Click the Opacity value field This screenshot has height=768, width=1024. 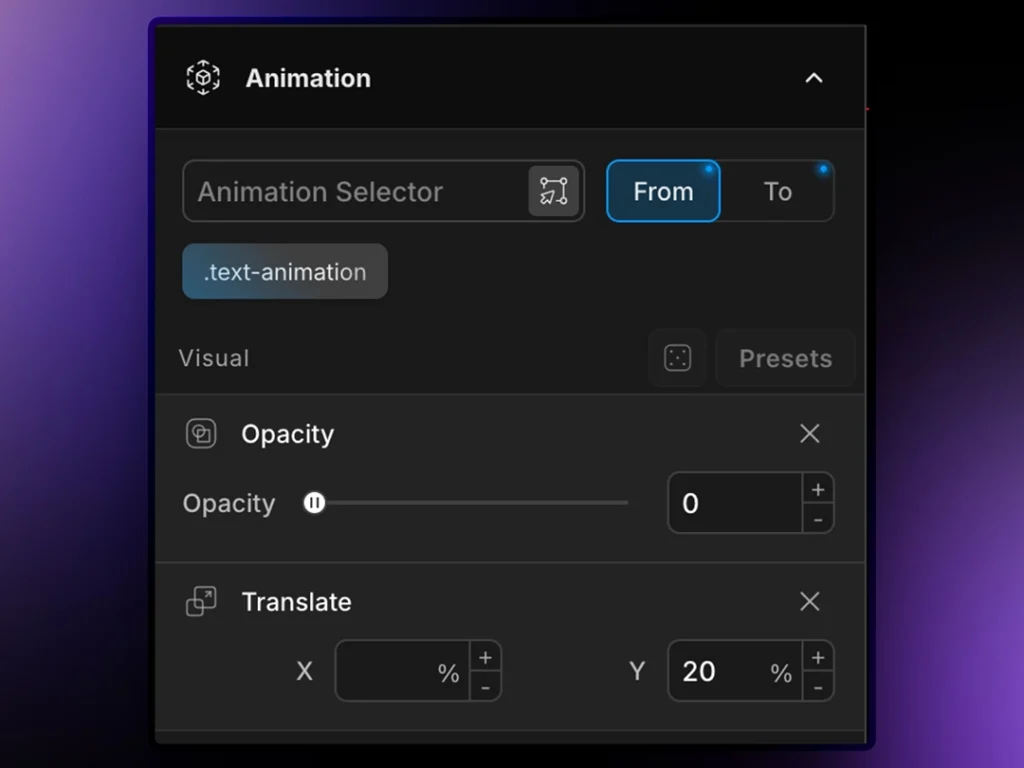point(735,503)
